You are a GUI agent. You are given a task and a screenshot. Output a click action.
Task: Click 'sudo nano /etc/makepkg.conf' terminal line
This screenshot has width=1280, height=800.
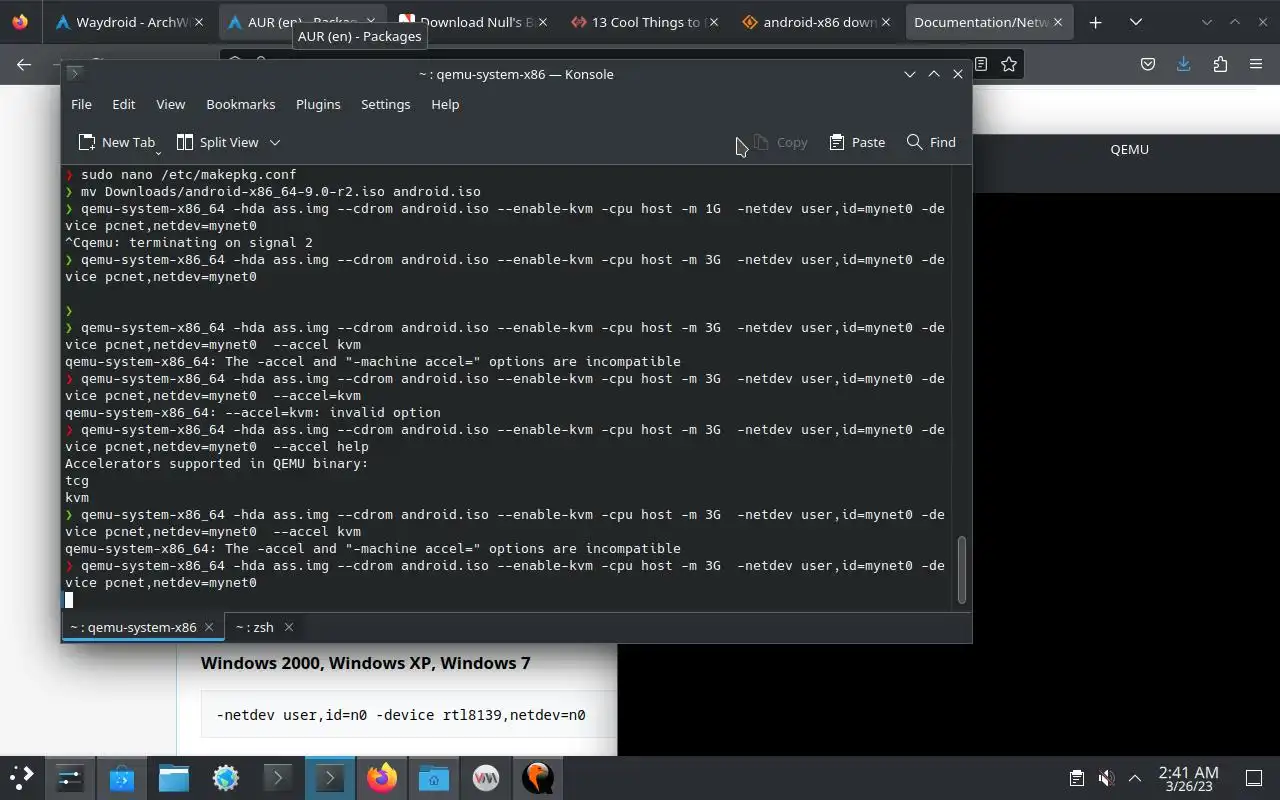[188, 174]
